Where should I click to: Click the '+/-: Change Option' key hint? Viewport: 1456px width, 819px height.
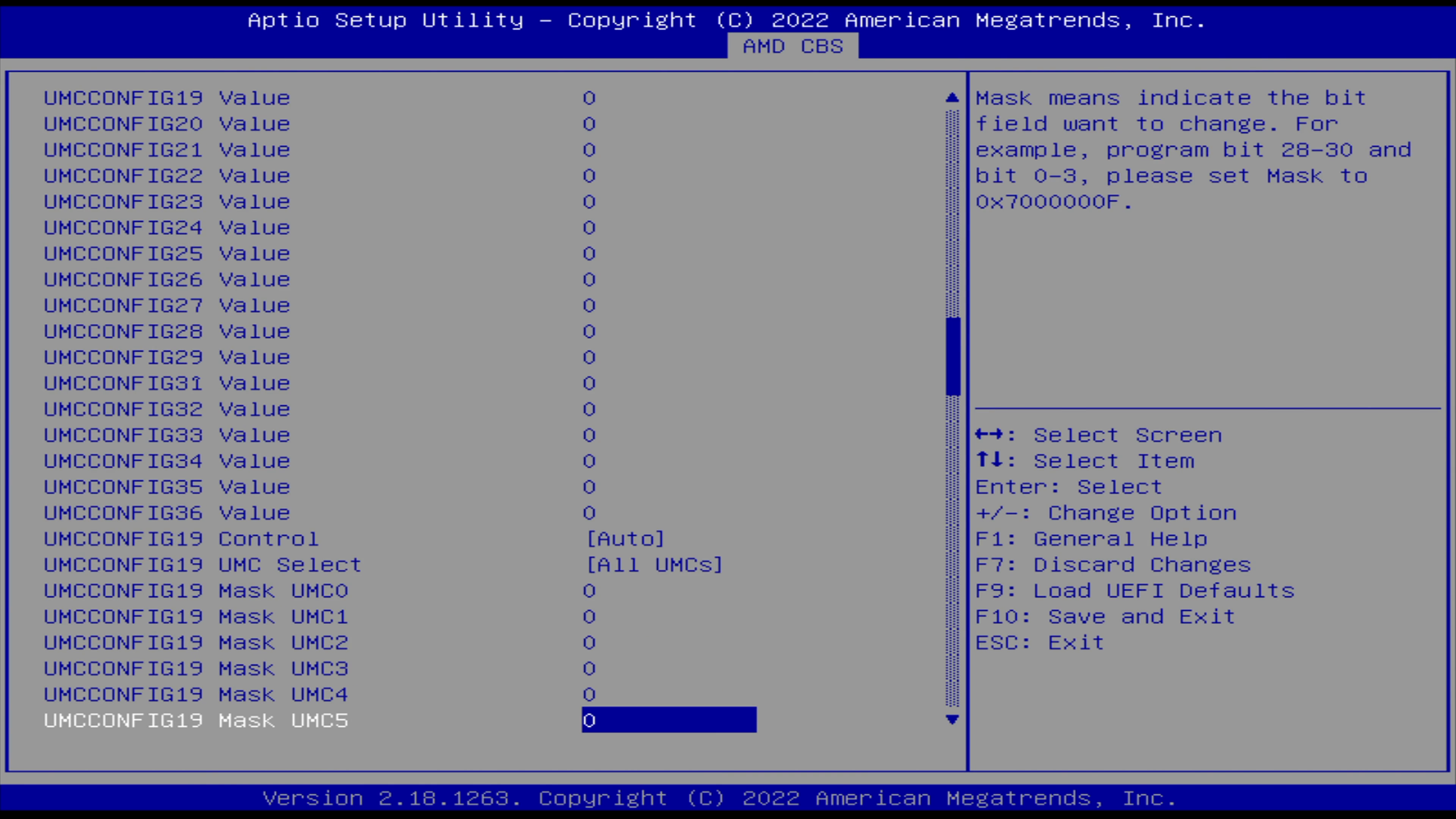pyautogui.click(x=1106, y=513)
